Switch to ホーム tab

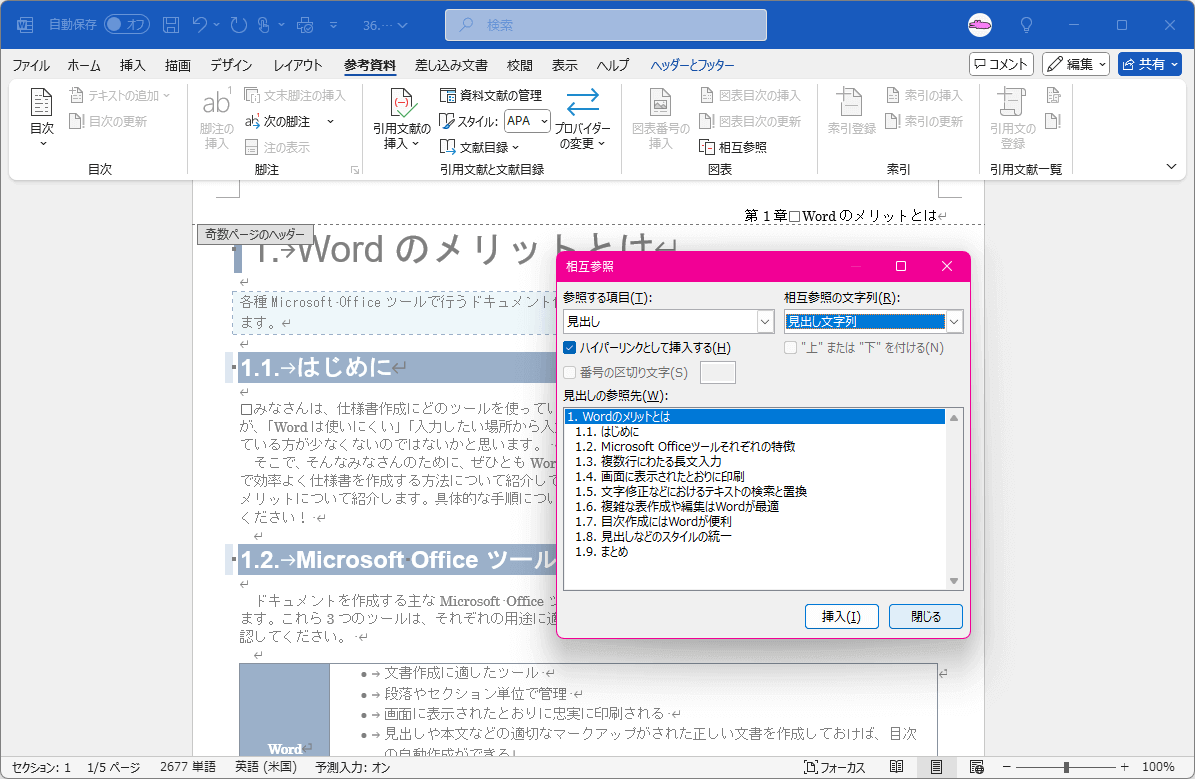pos(84,66)
